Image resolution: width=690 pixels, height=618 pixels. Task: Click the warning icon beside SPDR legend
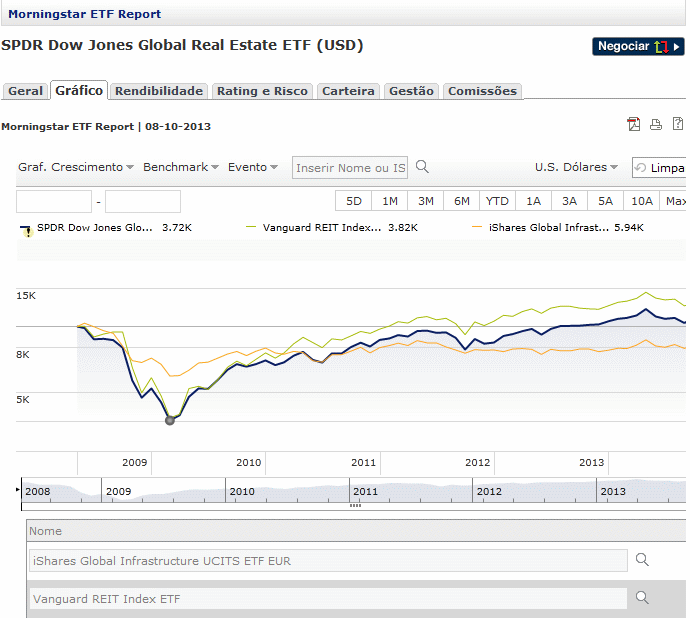point(28,232)
